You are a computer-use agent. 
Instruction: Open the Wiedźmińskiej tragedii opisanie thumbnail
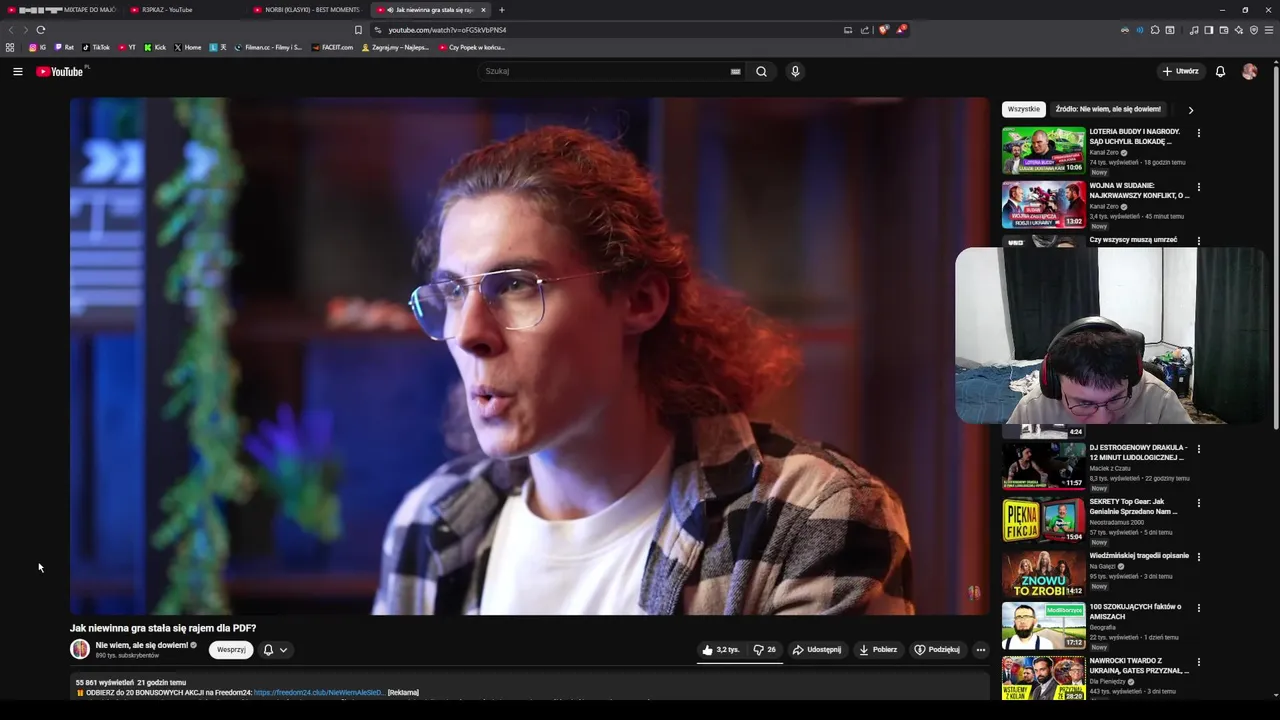(1043, 575)
